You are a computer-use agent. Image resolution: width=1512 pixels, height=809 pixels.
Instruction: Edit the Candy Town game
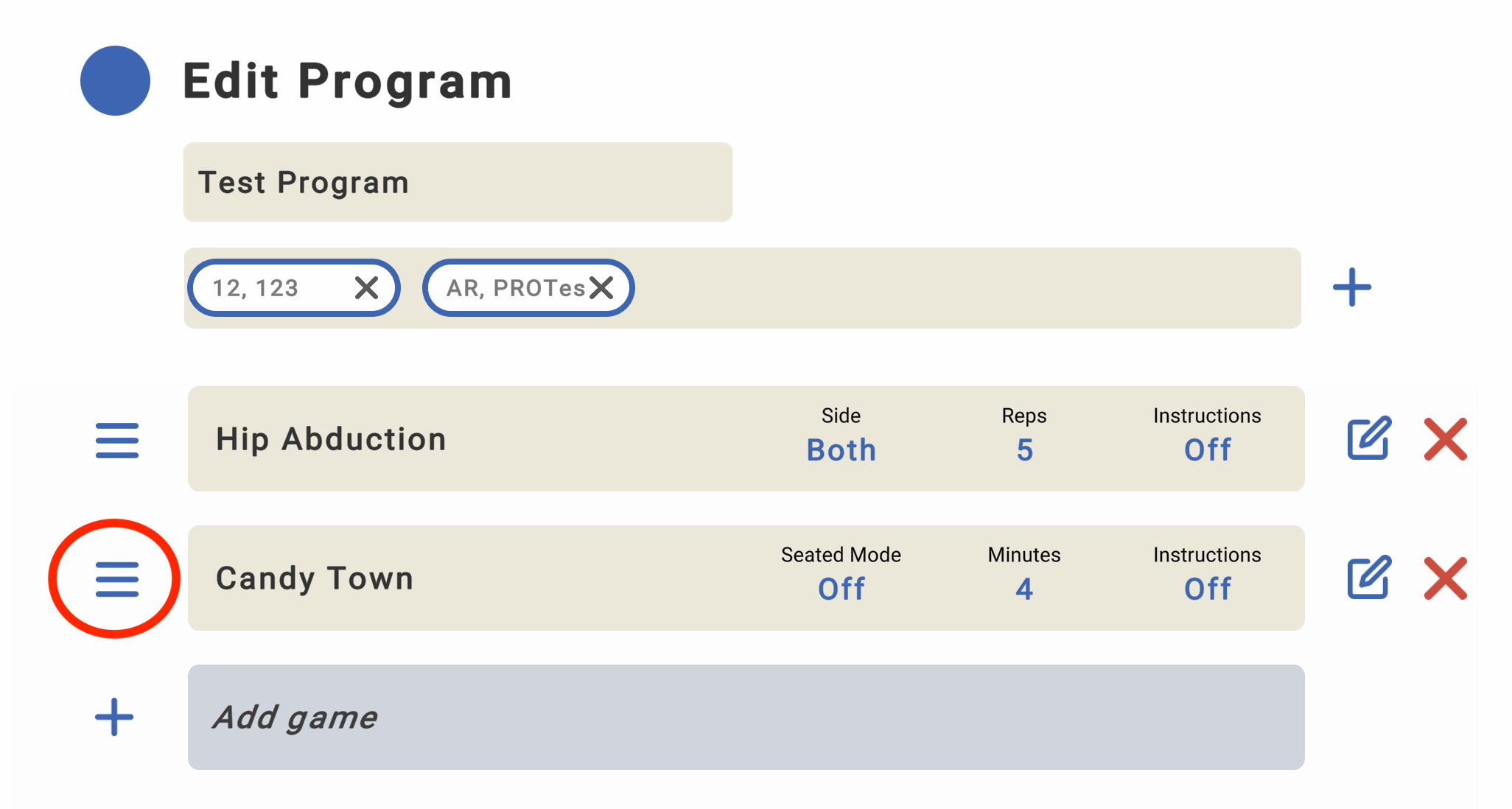pos(1368,578)
